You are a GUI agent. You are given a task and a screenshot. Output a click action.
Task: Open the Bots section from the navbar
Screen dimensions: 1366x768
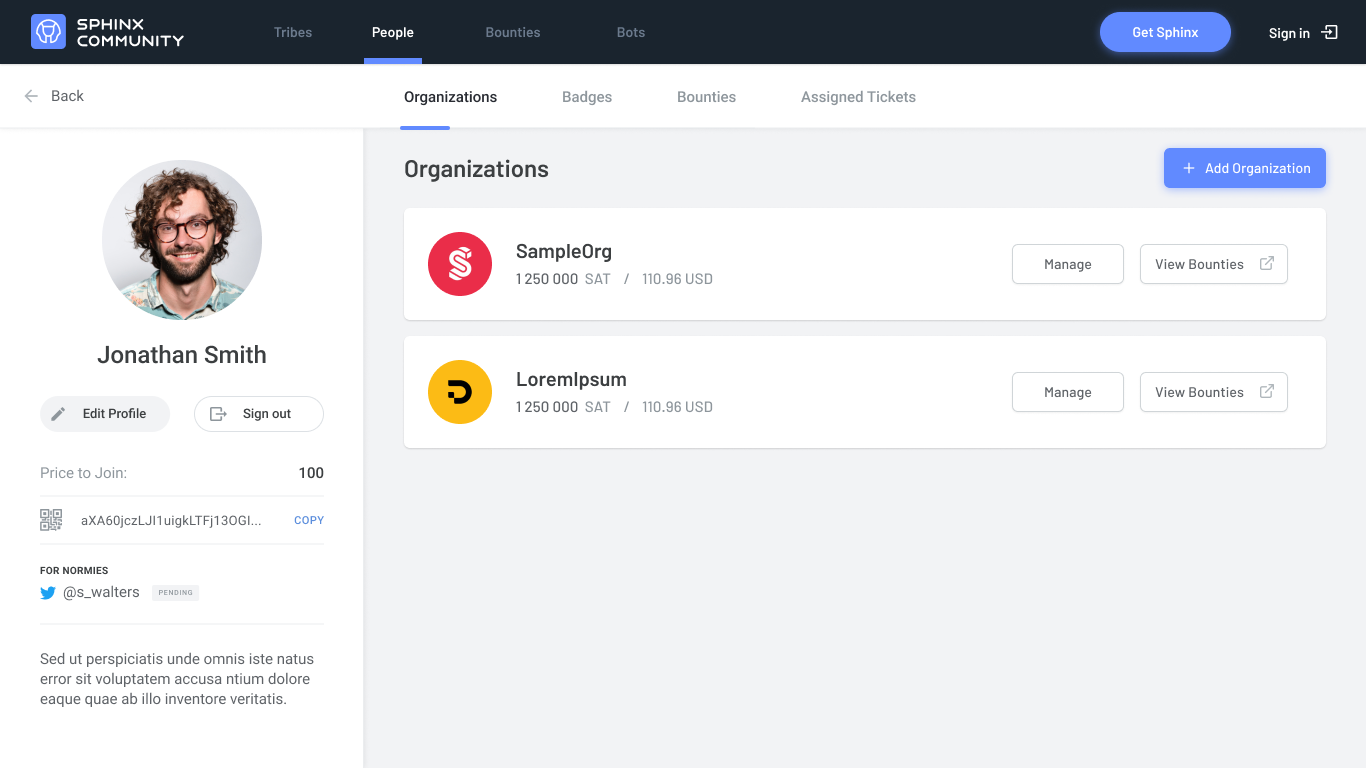coord(630,31)
